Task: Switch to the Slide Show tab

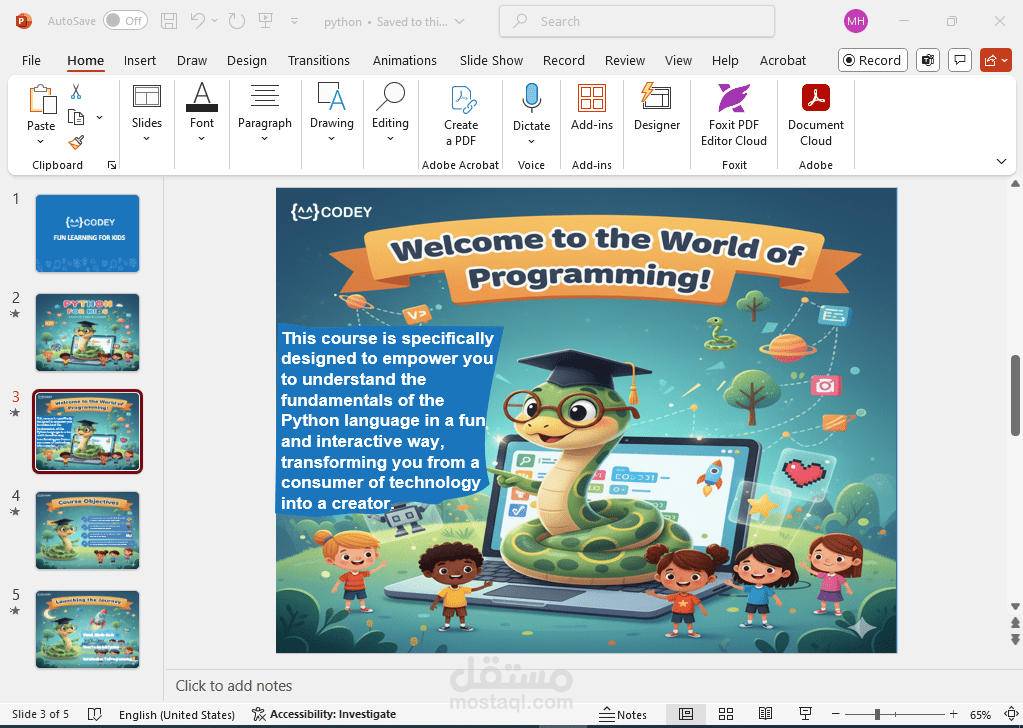Action: click(x=491, y=60)
